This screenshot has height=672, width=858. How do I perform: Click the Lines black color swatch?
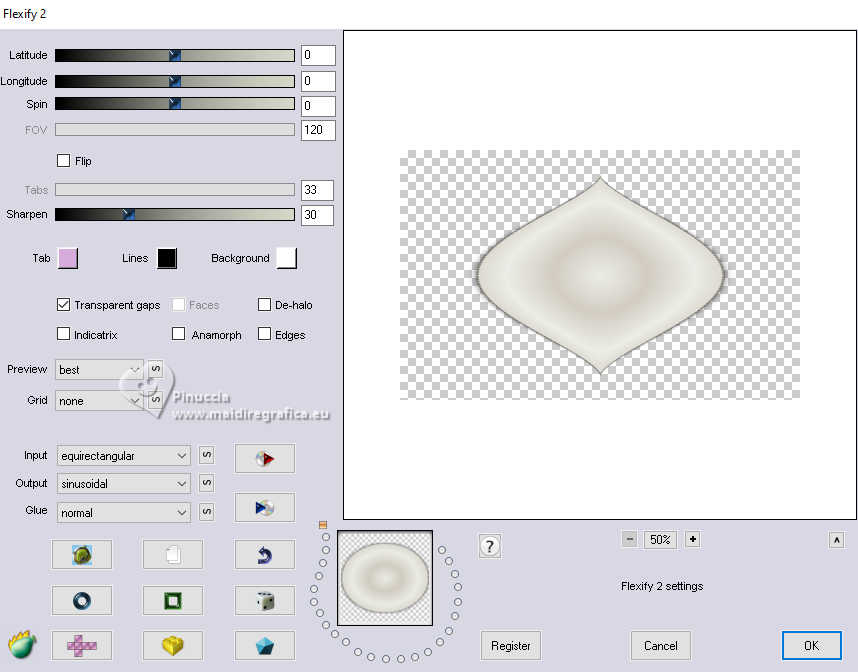point(167,258)
